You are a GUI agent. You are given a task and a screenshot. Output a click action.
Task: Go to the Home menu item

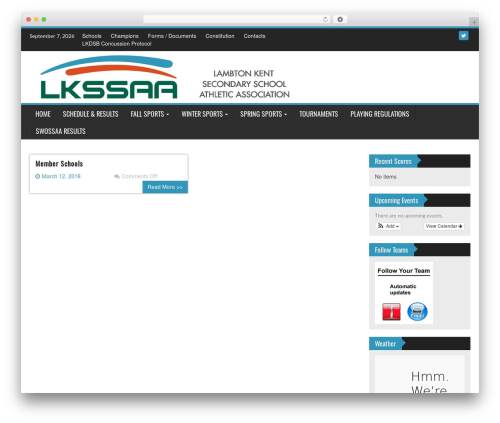(x=43, y=114)
